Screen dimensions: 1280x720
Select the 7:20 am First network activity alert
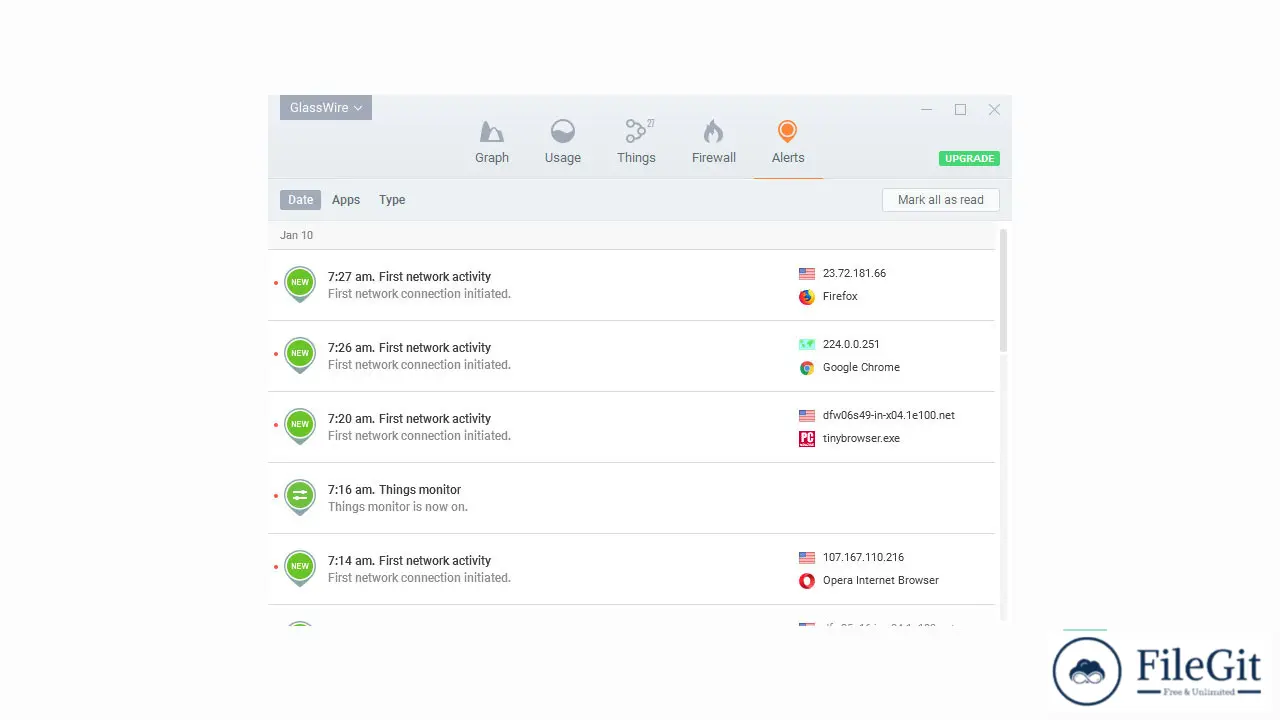coord(632,427)
